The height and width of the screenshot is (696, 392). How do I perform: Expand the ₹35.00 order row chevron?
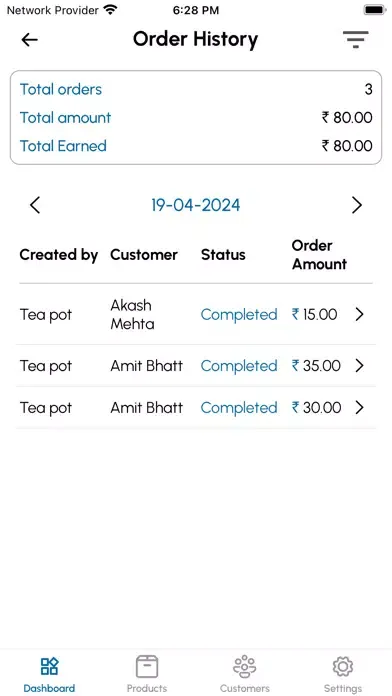tap(360, 366)
